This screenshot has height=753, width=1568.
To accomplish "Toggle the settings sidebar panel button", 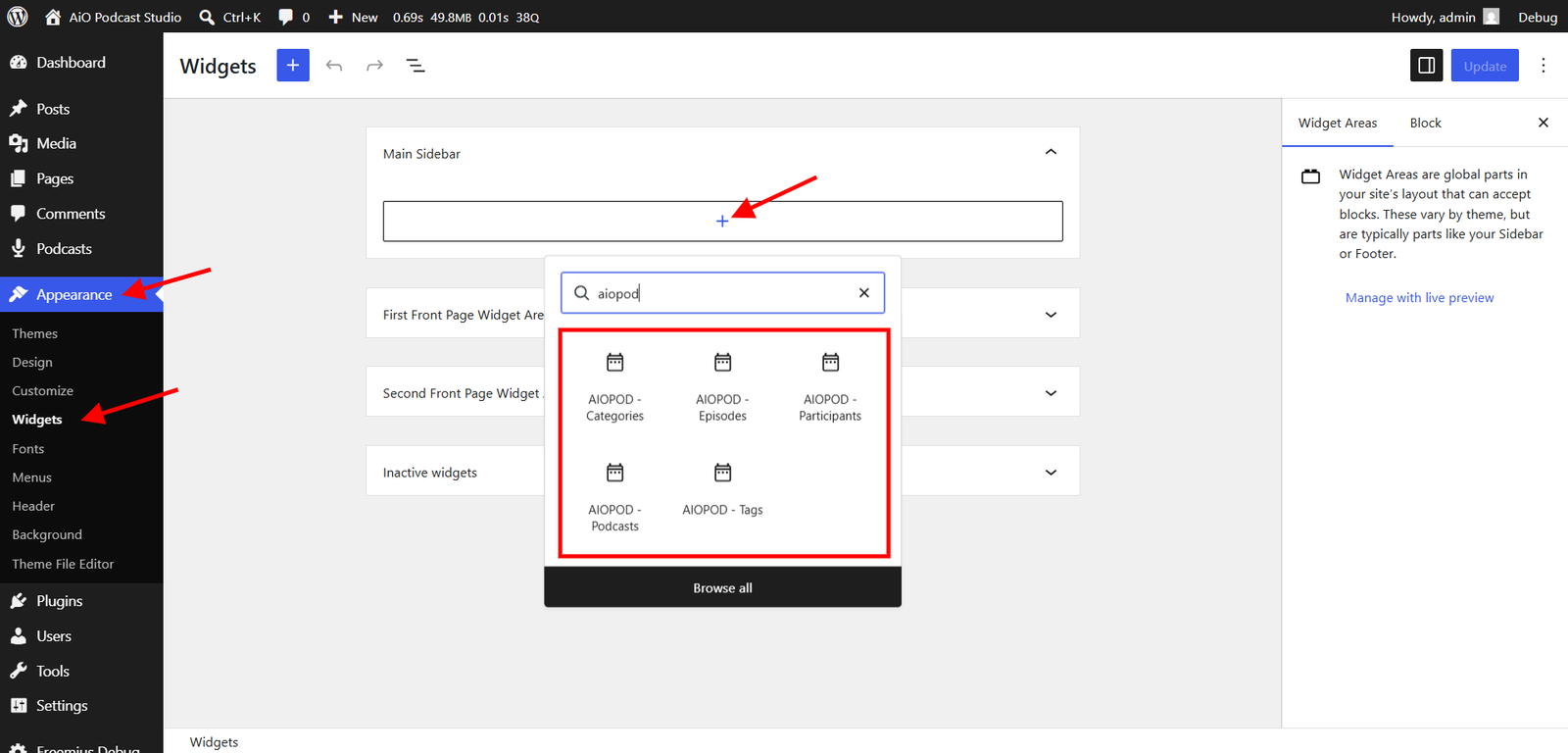I will tap(1427, 66).
